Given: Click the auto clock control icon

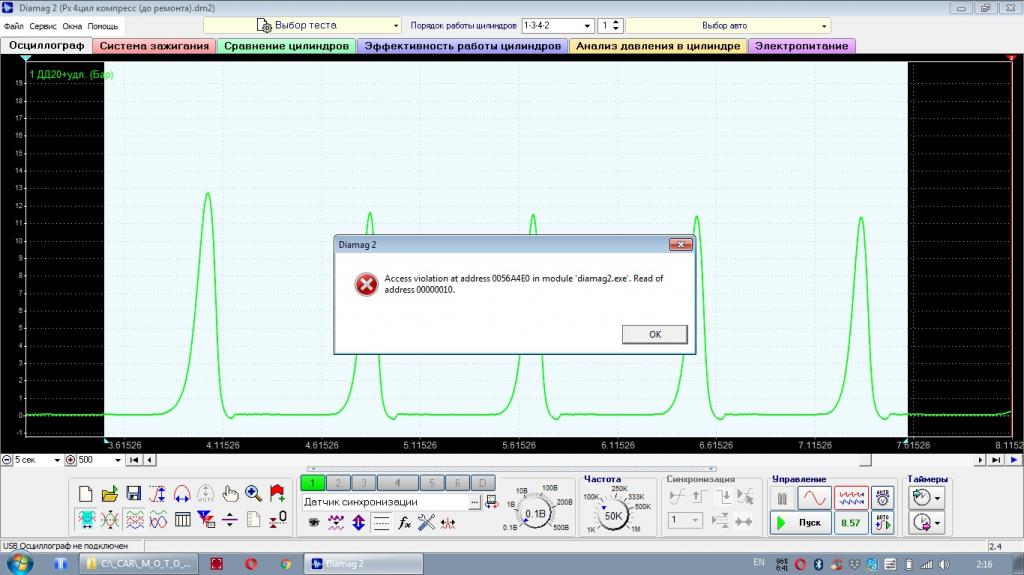Looking at the screenshot, I should [882, 498].
